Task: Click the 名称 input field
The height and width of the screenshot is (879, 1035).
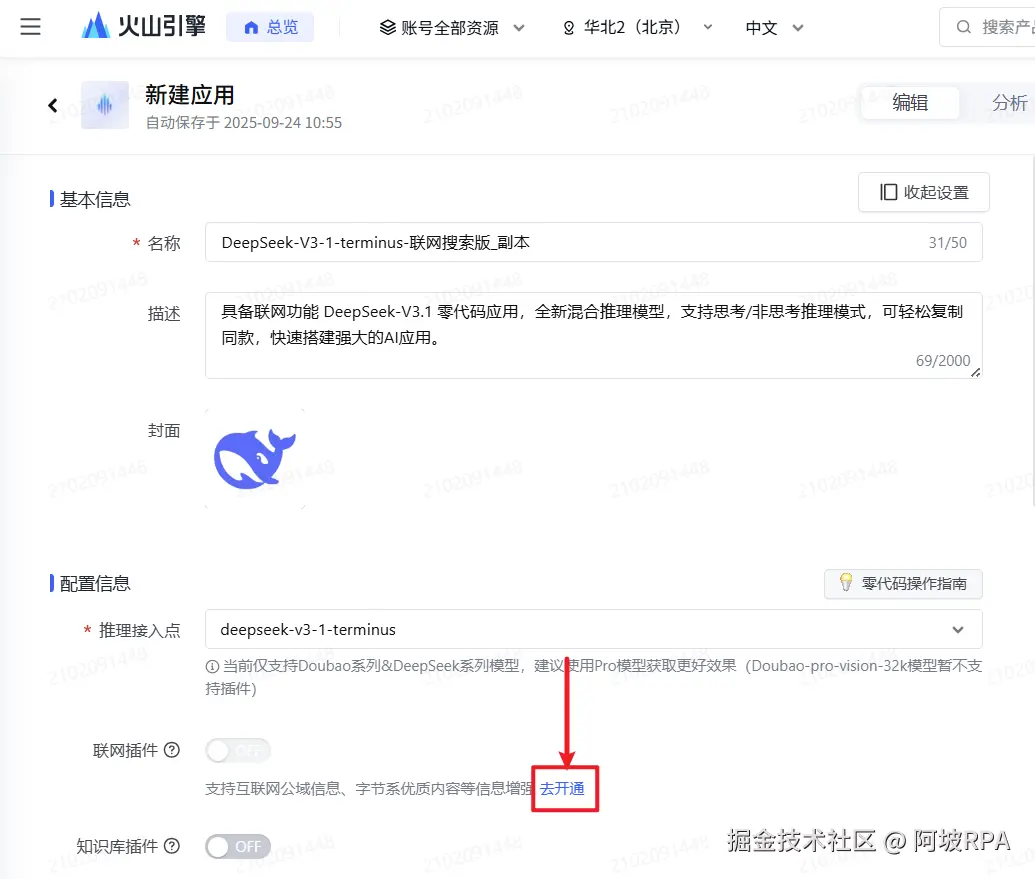Action: pyautogui.click(x=593, y=242)
